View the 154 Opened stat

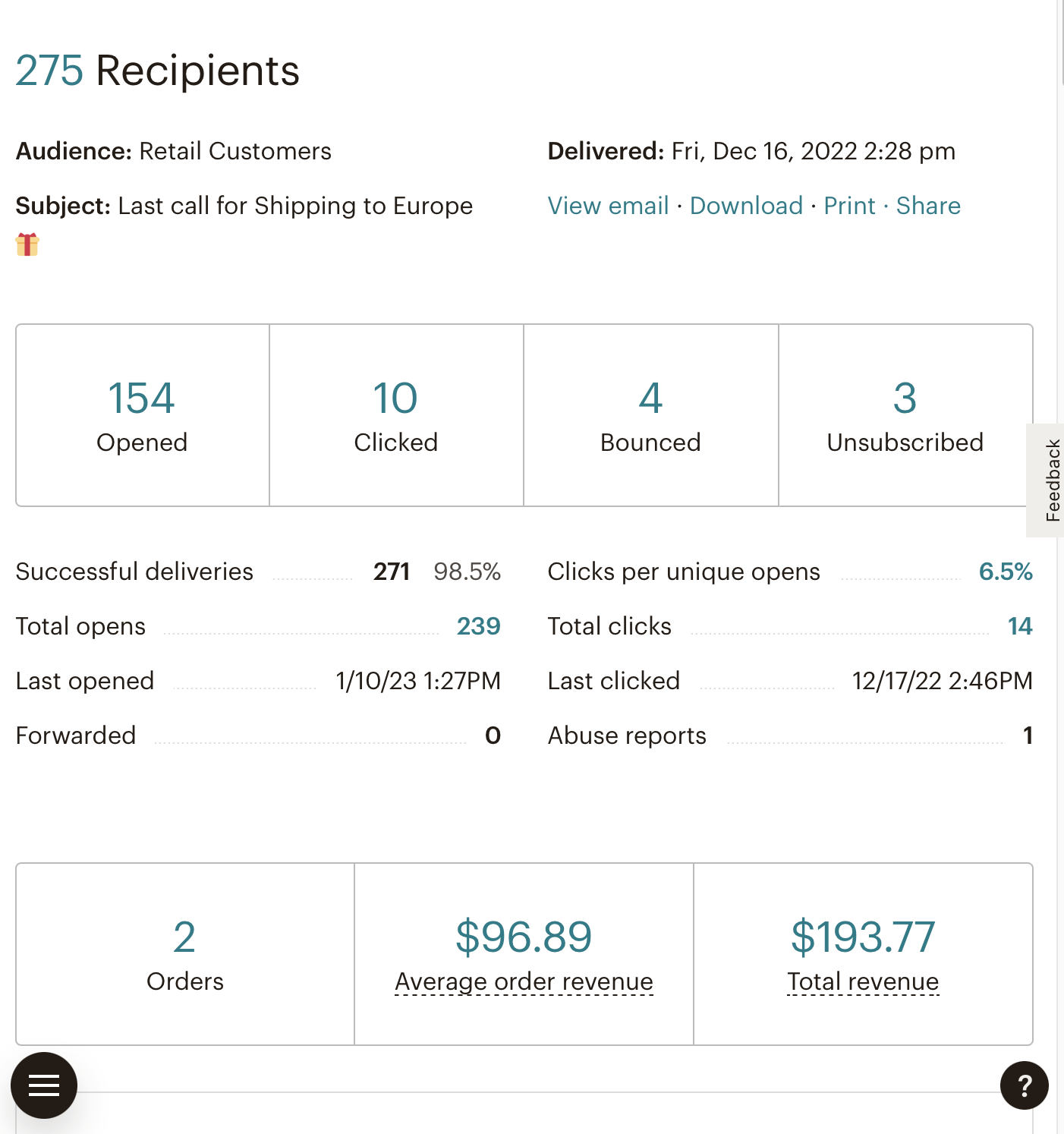(x=141, y=398)
